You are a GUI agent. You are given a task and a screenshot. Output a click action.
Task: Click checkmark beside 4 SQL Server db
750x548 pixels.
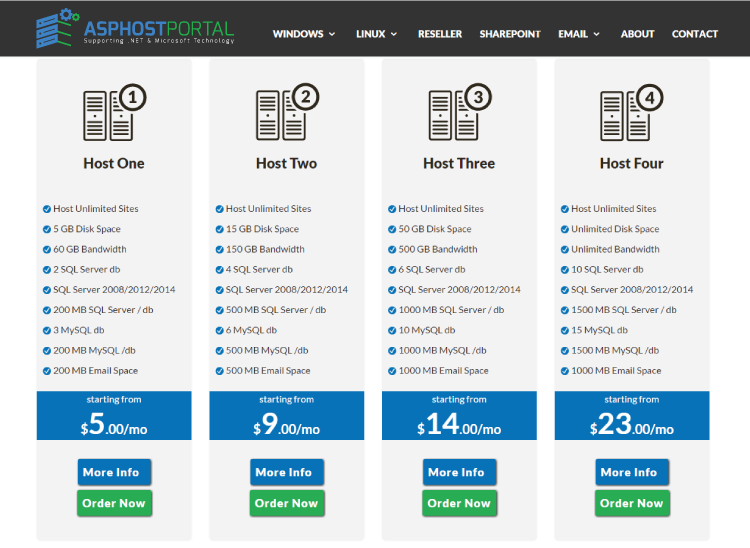(220, 270)
